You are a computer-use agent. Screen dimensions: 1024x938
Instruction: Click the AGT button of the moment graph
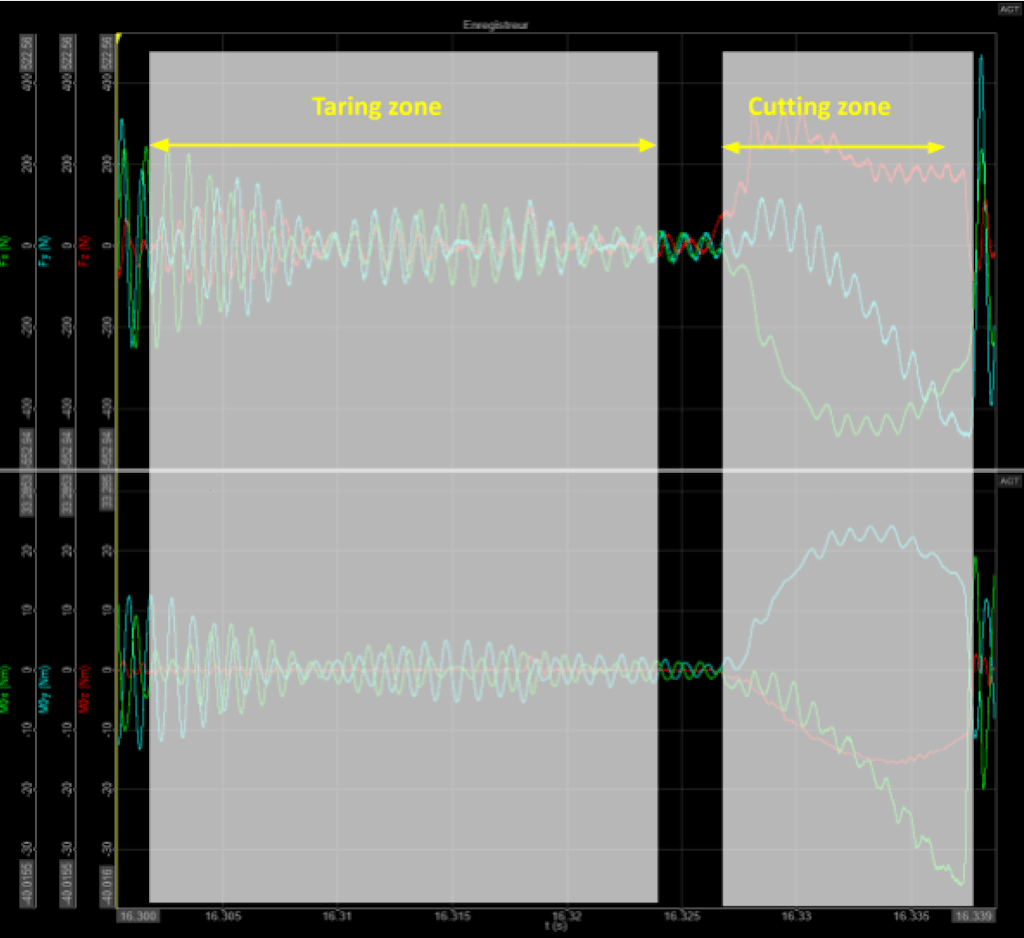tap(1009, 481)
